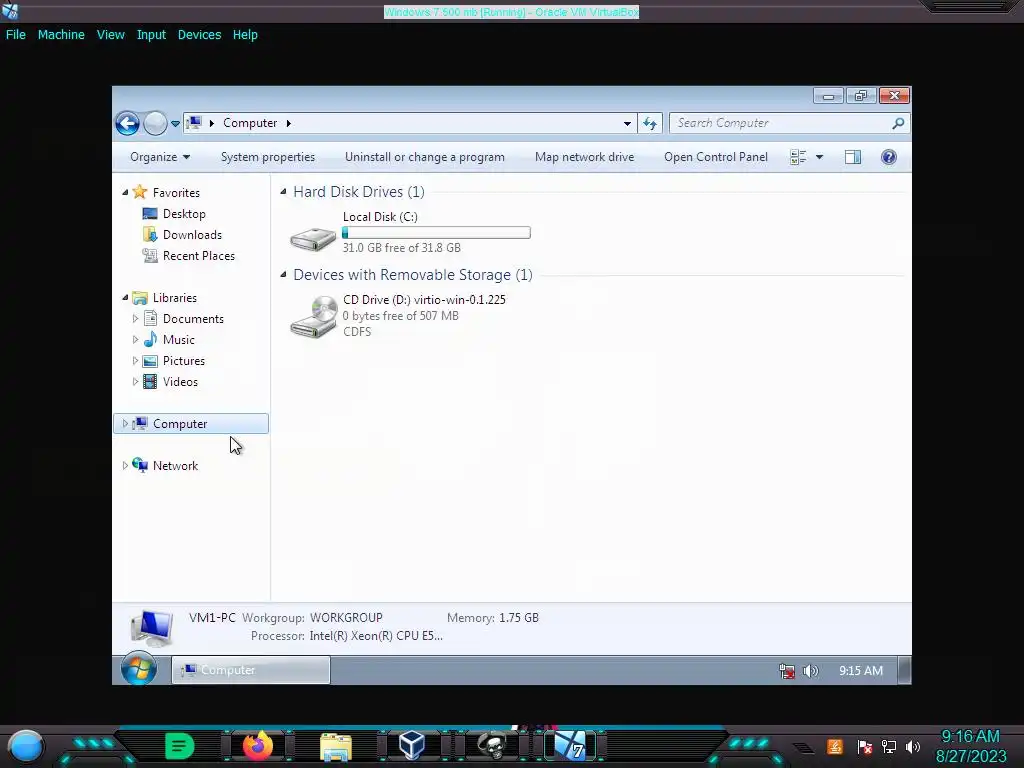Click Open Control Panel

(x=716, y=157)
